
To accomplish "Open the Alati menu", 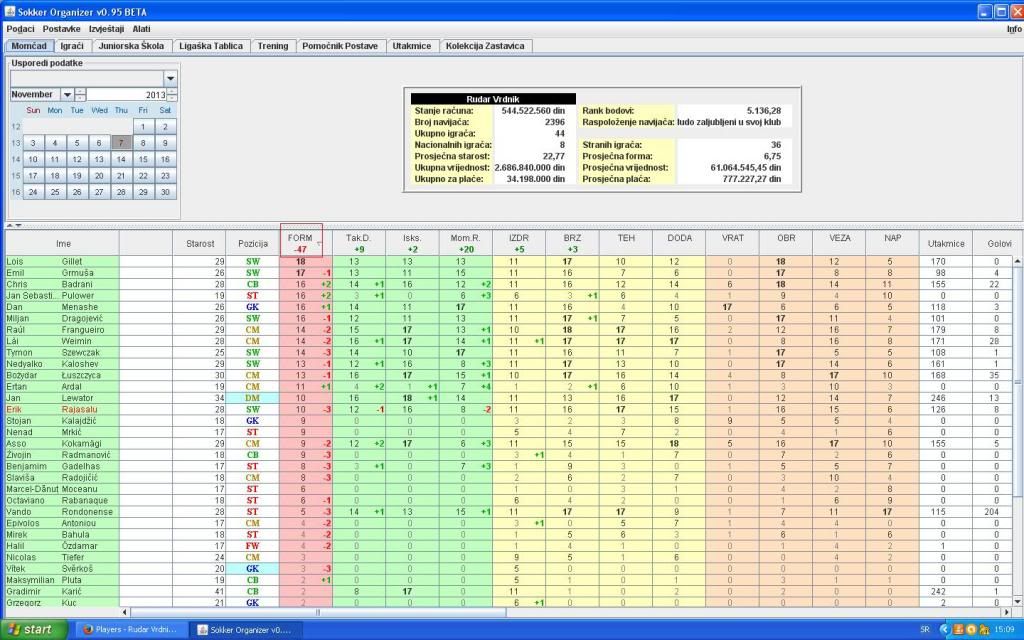I will coord(142,29).
